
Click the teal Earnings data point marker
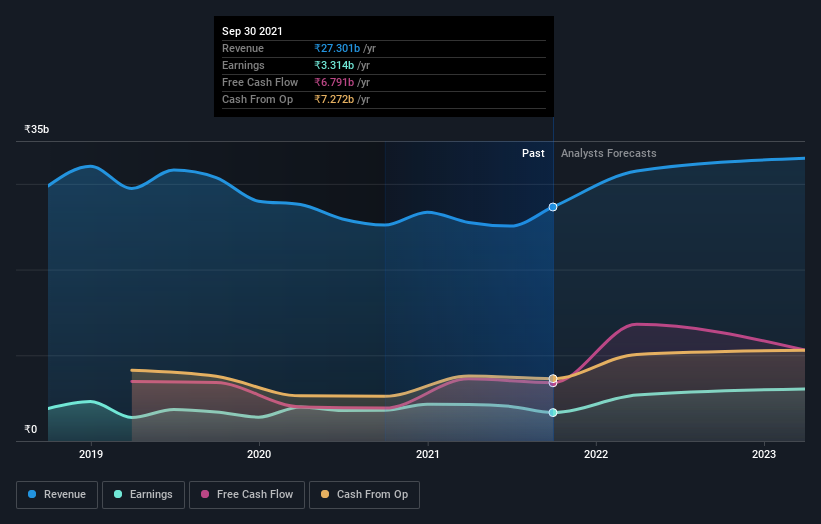pyautogui.click(x=553, y=412)
